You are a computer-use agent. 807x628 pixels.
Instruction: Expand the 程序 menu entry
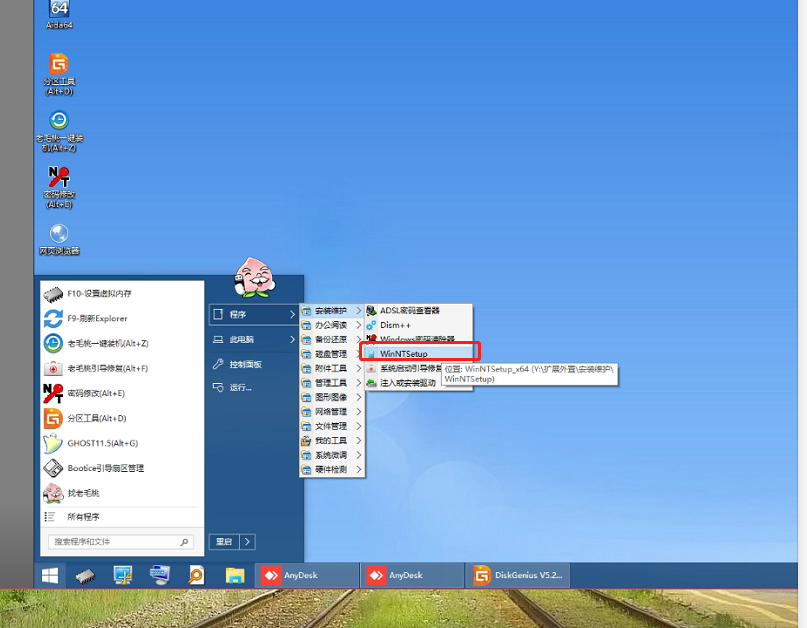(x=254, y=315)
